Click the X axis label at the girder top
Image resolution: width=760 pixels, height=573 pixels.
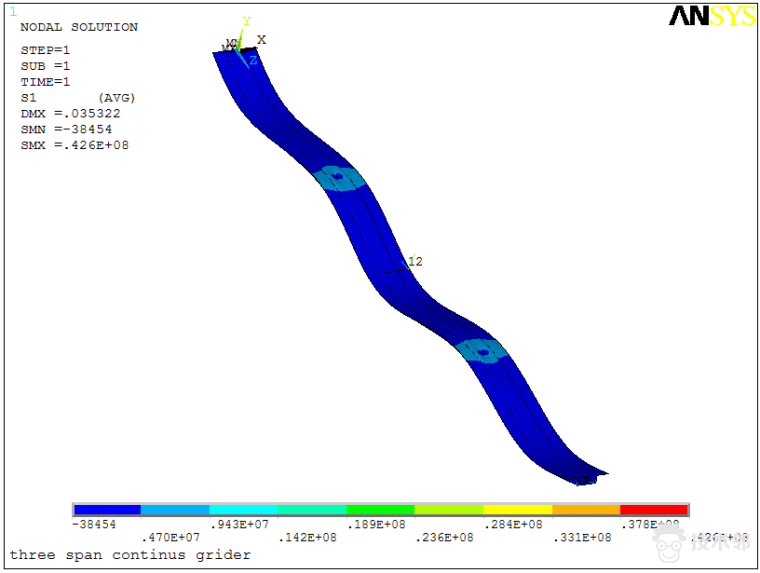261,40
